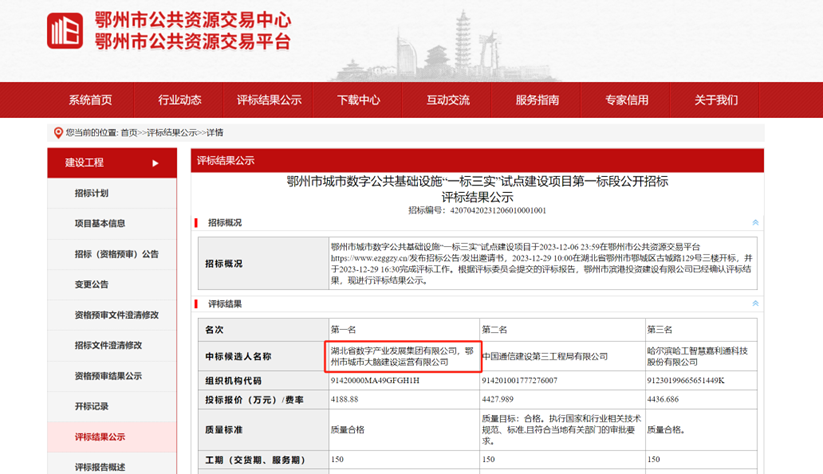Select 开标记录 in the sidebar
Image resolution: width=823 pixels, height=474 pixels.
pyautogui.click(x=112, y=406)
